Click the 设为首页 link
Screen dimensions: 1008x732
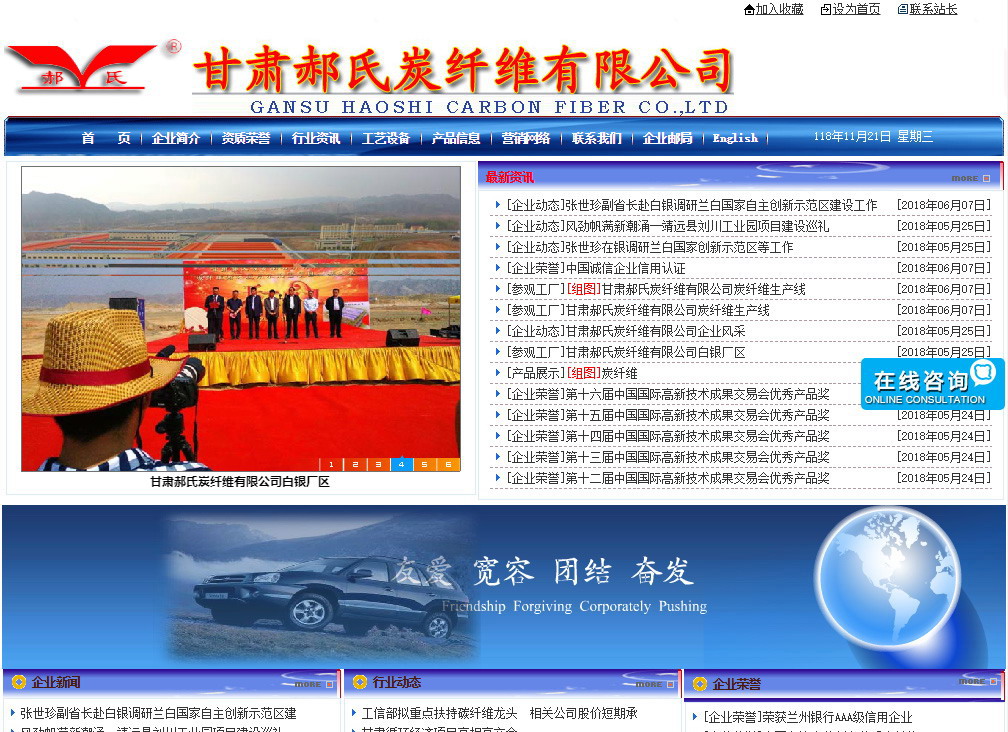pos(857,10)
